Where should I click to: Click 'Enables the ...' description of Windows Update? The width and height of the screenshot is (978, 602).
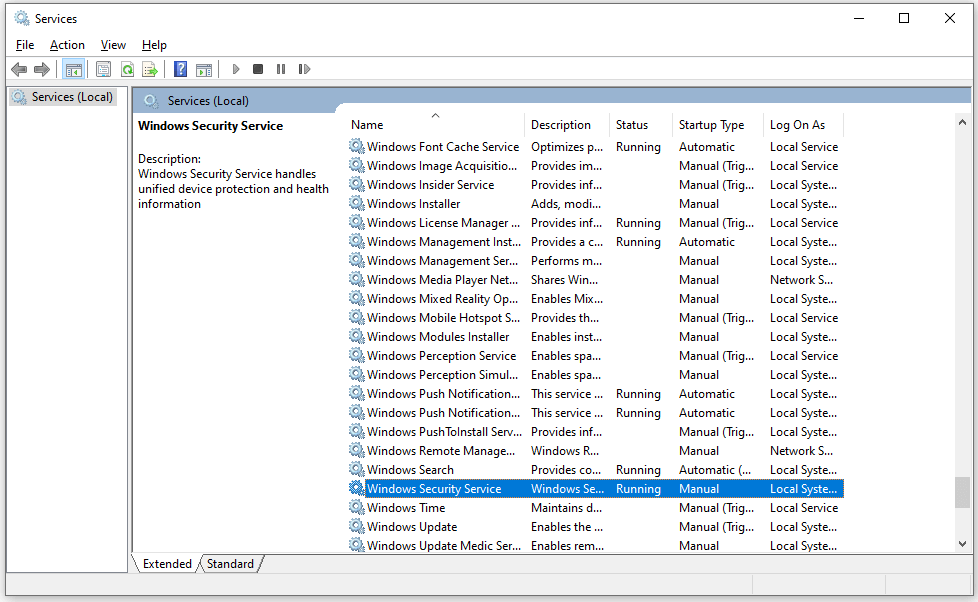[x=567, y=527]
